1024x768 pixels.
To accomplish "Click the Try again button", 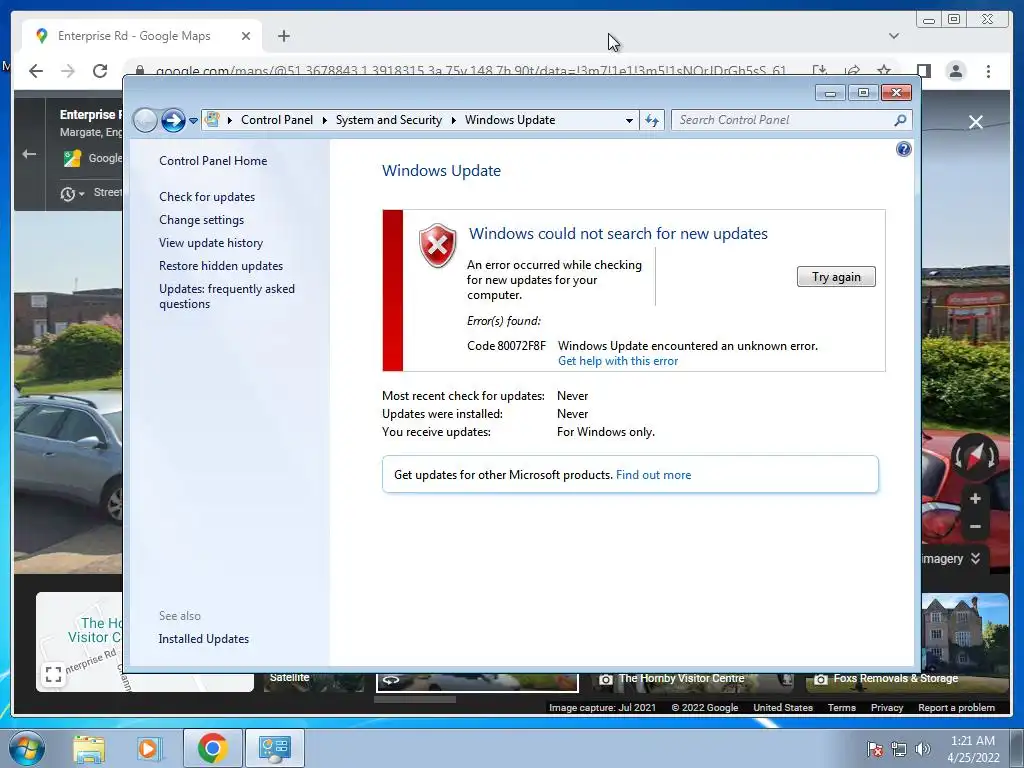I will click(836, 277).
